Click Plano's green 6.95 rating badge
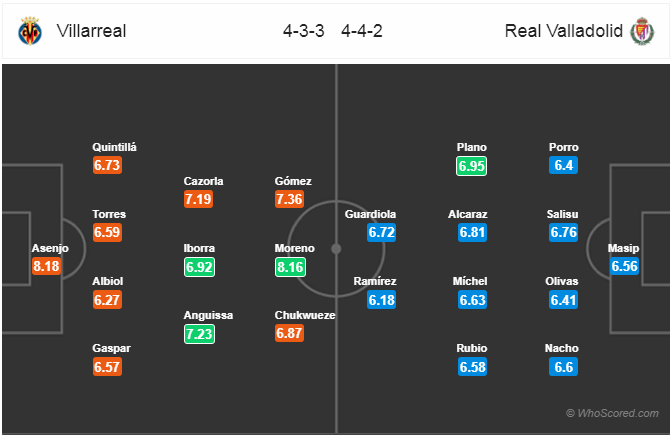This screenshot has width=671, height=435. pyautogui.click(x=471, y=166)
